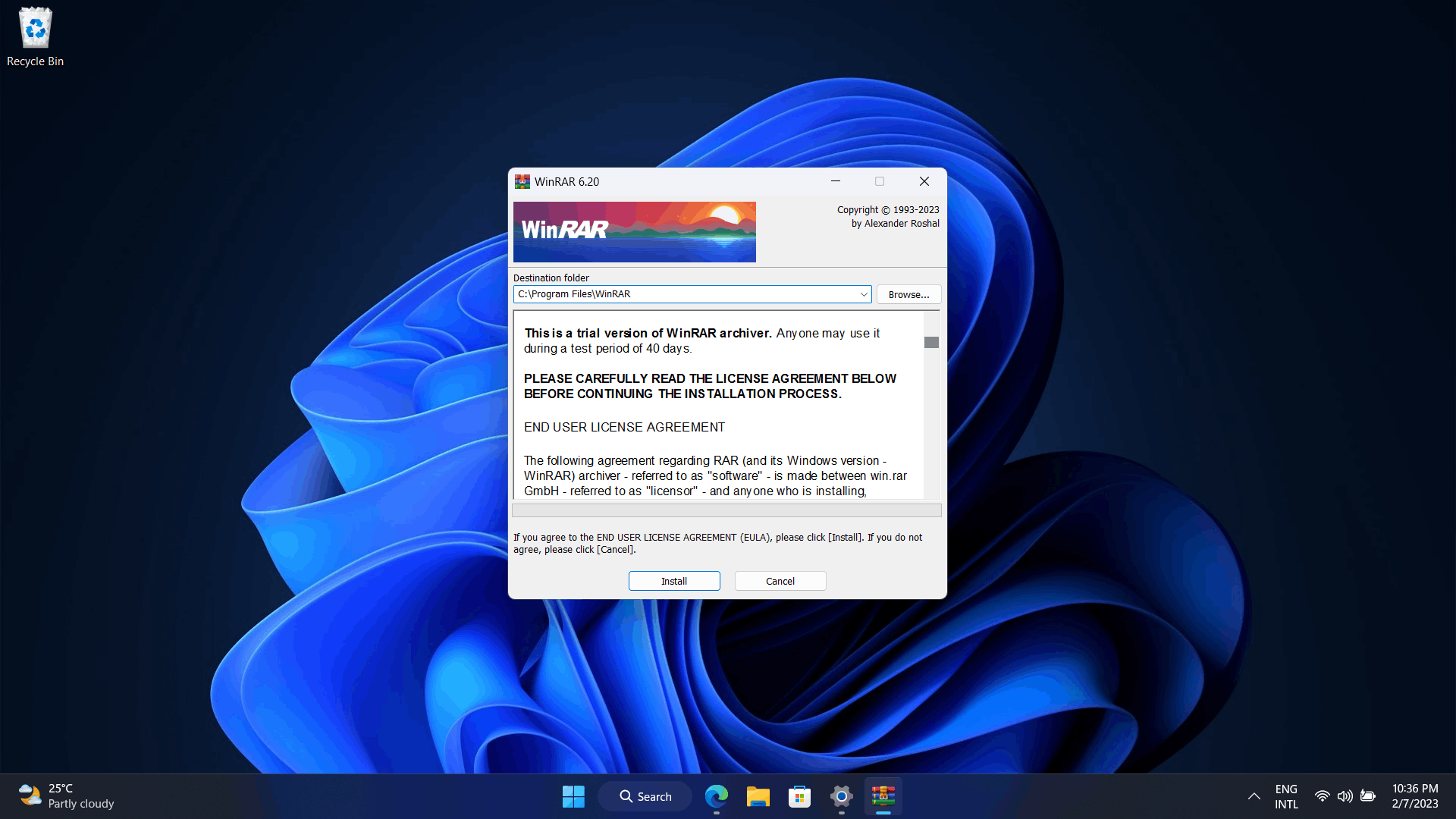Show hidden system tray icons
1456x819 pixels.
tap(1254, 796)
